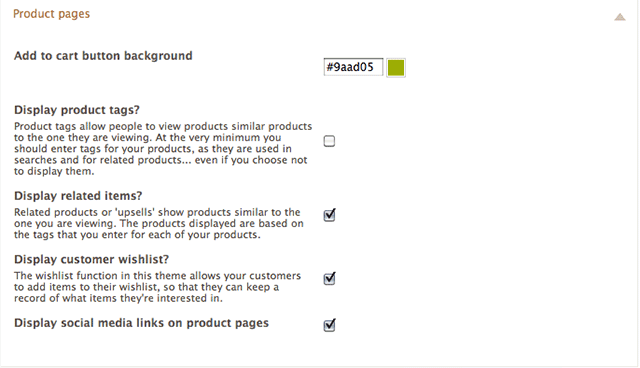This screenshot has height=368, width=640.
Task: Click the wishlist function description text
Action: (157, 287)
